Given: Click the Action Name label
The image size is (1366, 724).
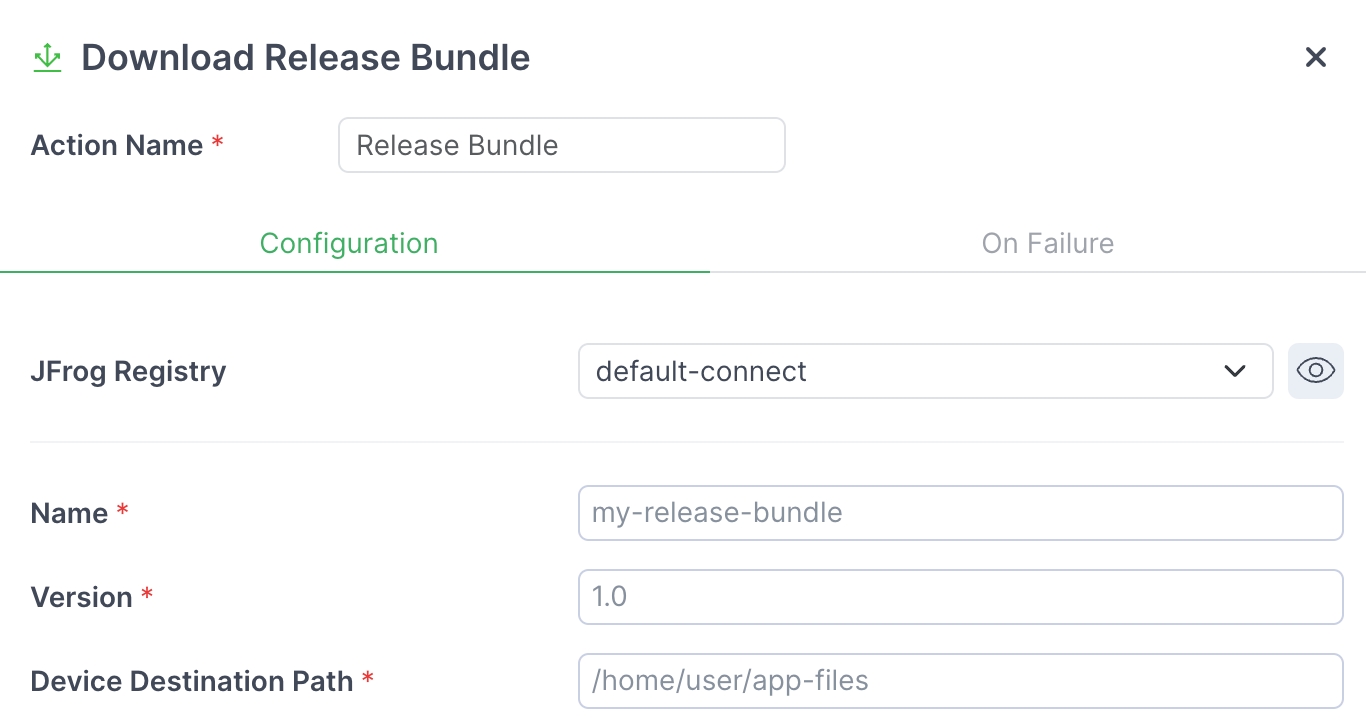Looking at the screenshot, I should click(x=117, y=146).
